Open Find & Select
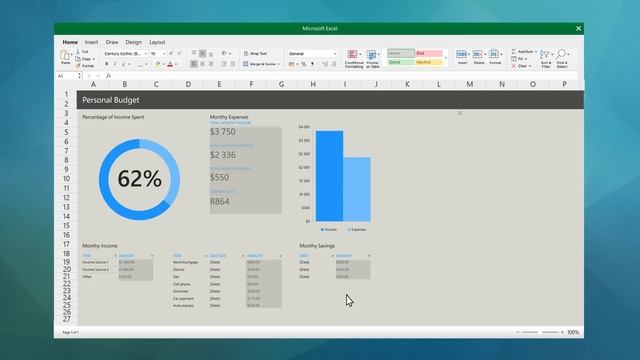The width and height of the screenshot is (640, 360). click(x=562, y=58)
